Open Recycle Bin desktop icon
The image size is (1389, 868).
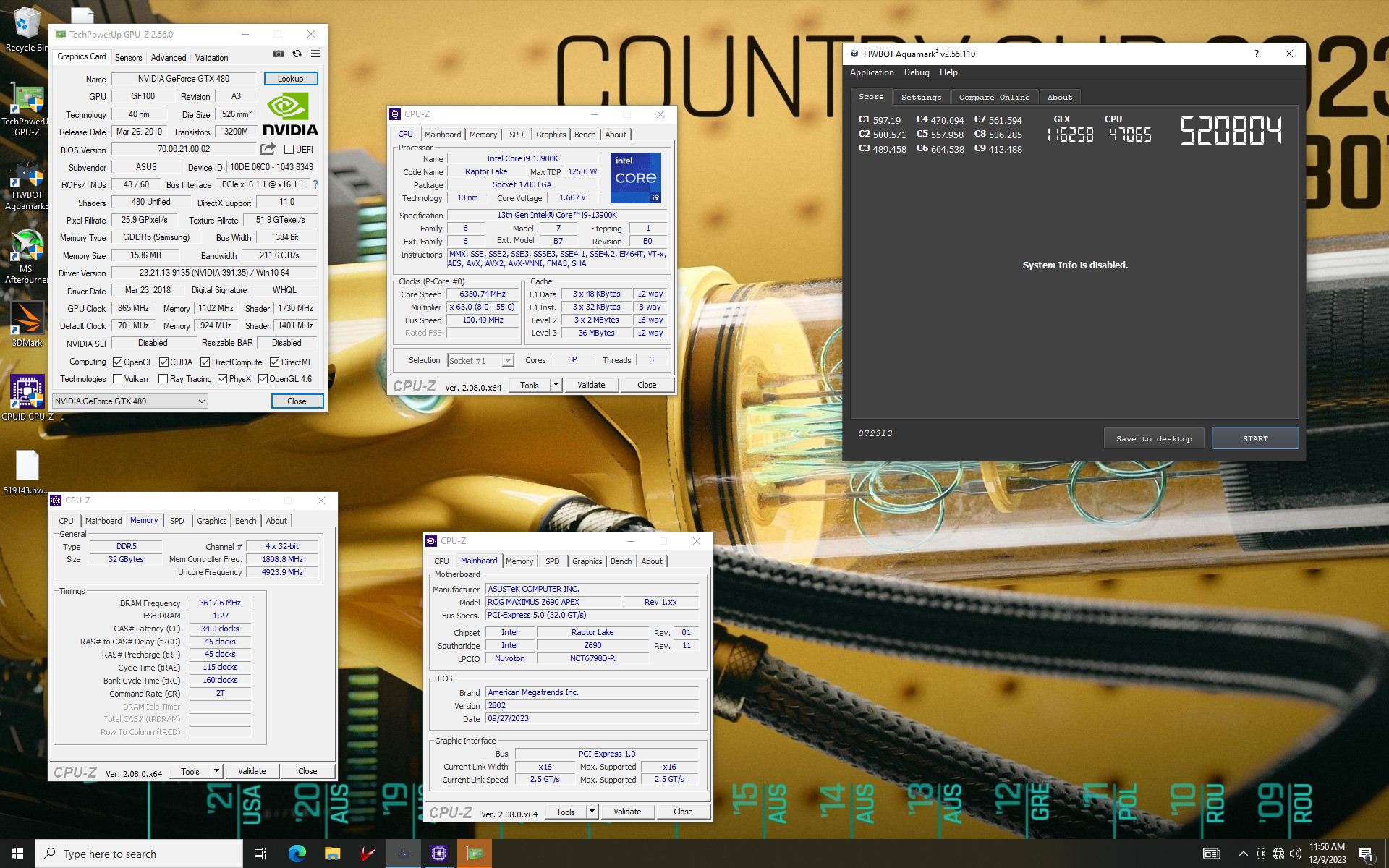[26, 29]
